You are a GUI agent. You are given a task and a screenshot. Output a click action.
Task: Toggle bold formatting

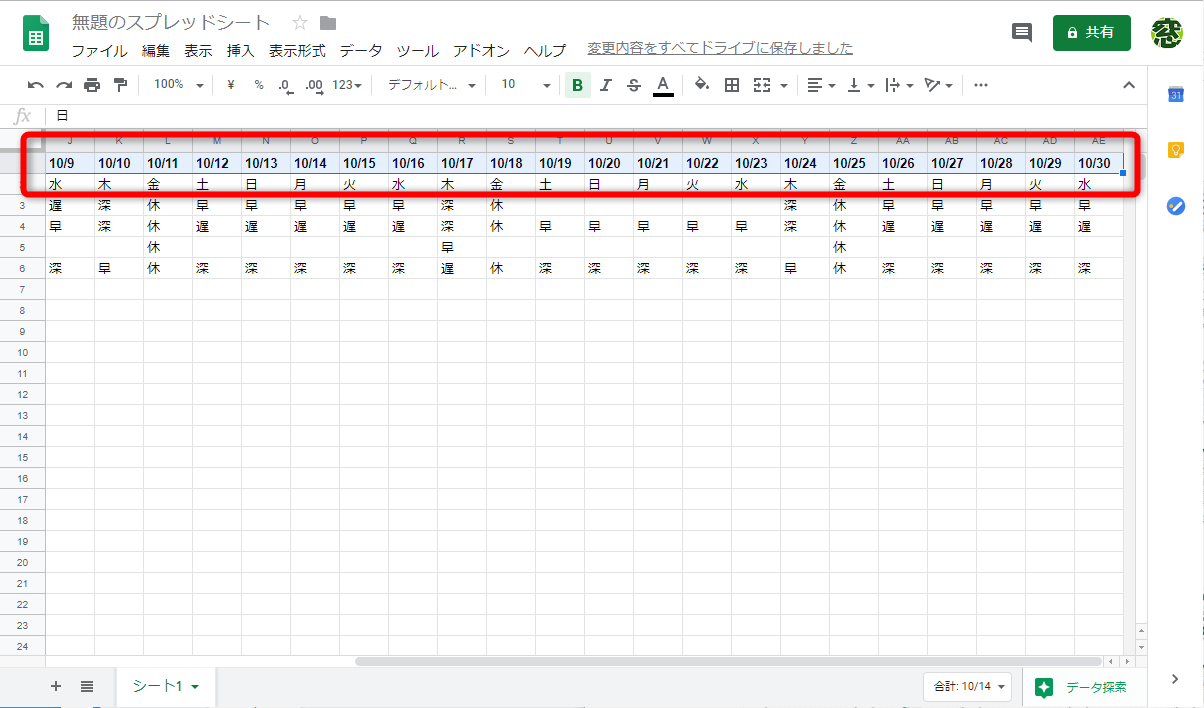pos(577,85)
